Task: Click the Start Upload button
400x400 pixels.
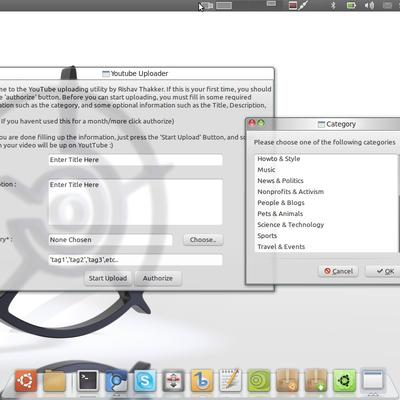Action: tap(108, 278)
